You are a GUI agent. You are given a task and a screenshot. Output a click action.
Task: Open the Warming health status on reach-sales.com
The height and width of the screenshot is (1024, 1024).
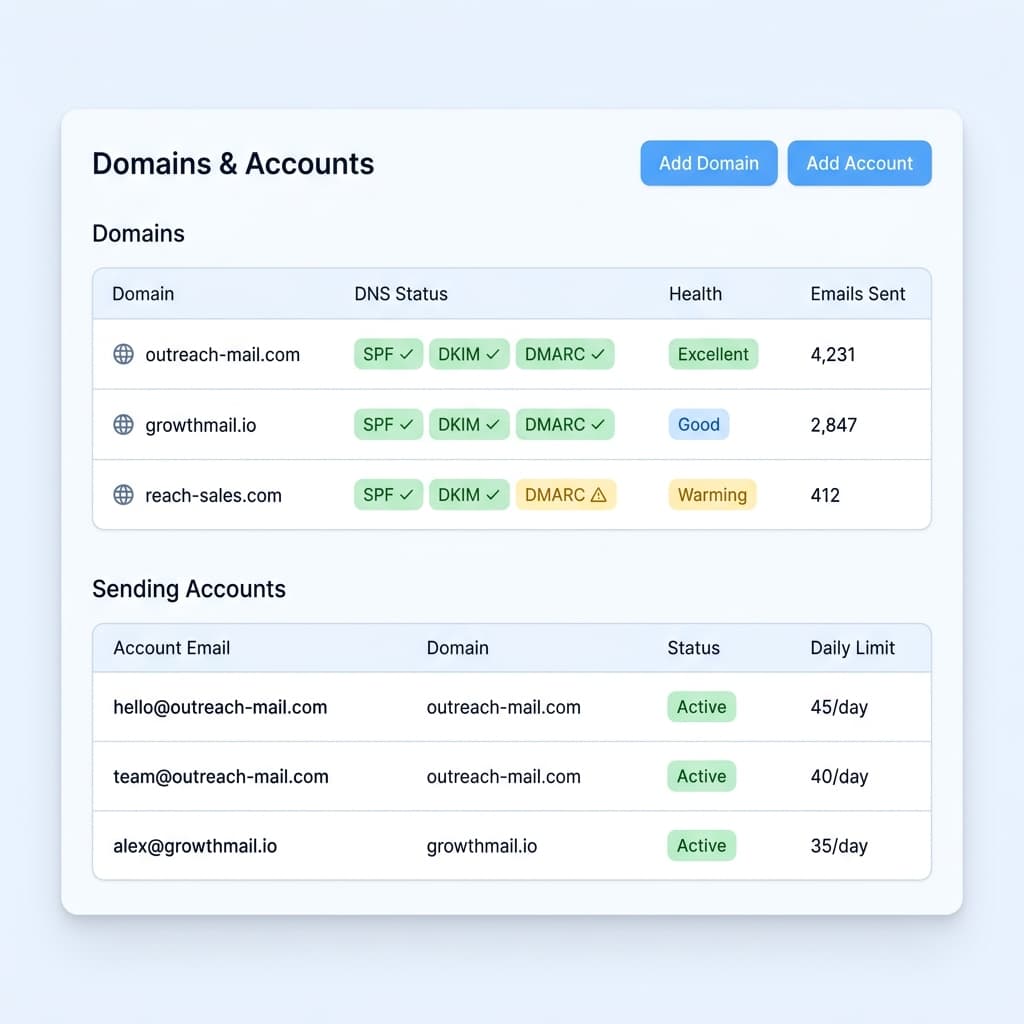click(712, 495)
